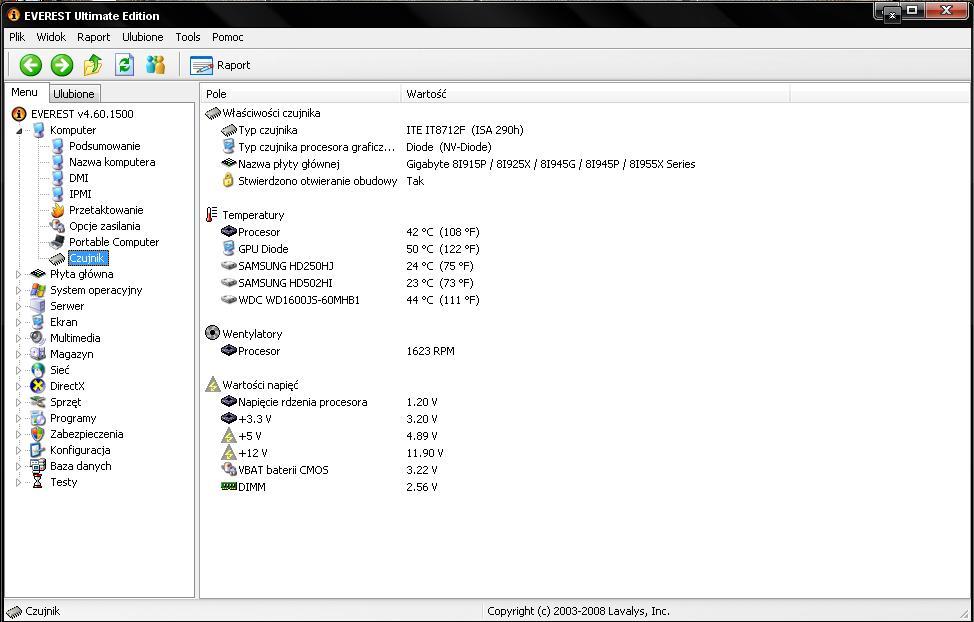Click the System operacyjny Windows flag icon
Screen dimensions: 974x622
click(38, 290)
